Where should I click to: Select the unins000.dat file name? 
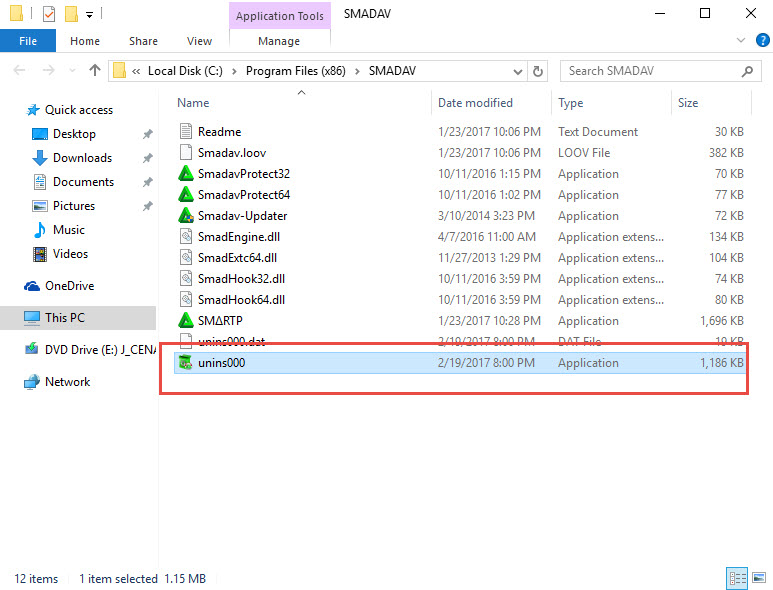pyautogui.click(x=232, y=341)
